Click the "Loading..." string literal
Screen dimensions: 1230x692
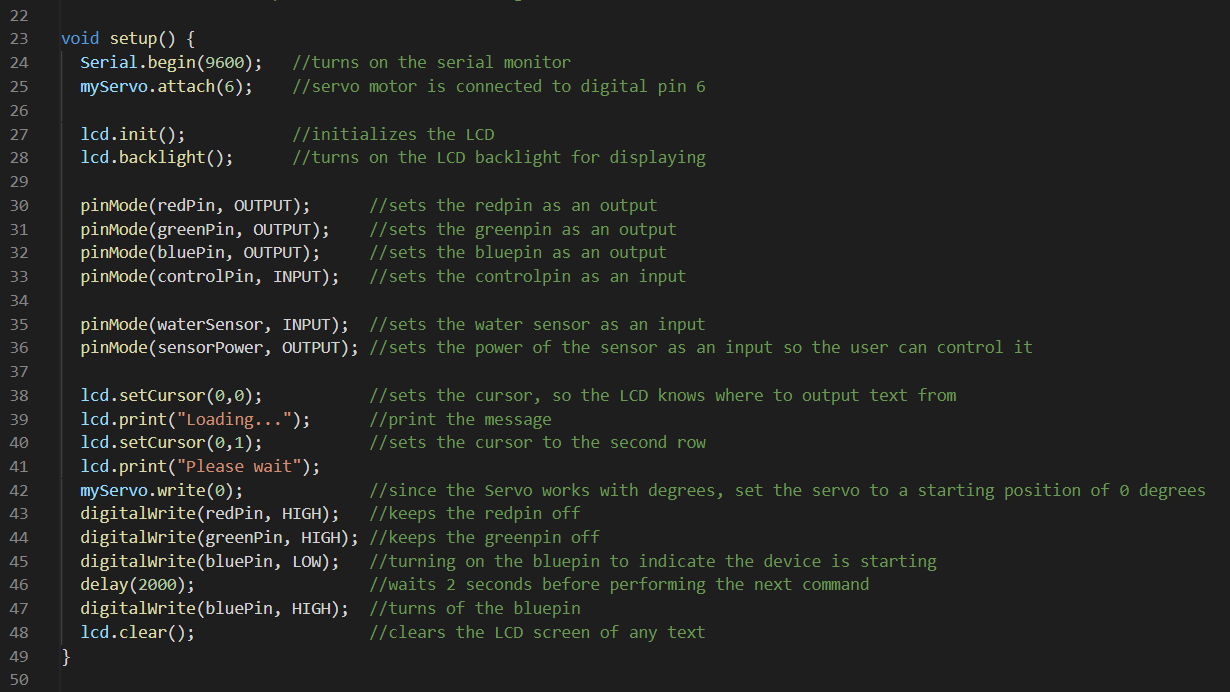pos(239,419)
